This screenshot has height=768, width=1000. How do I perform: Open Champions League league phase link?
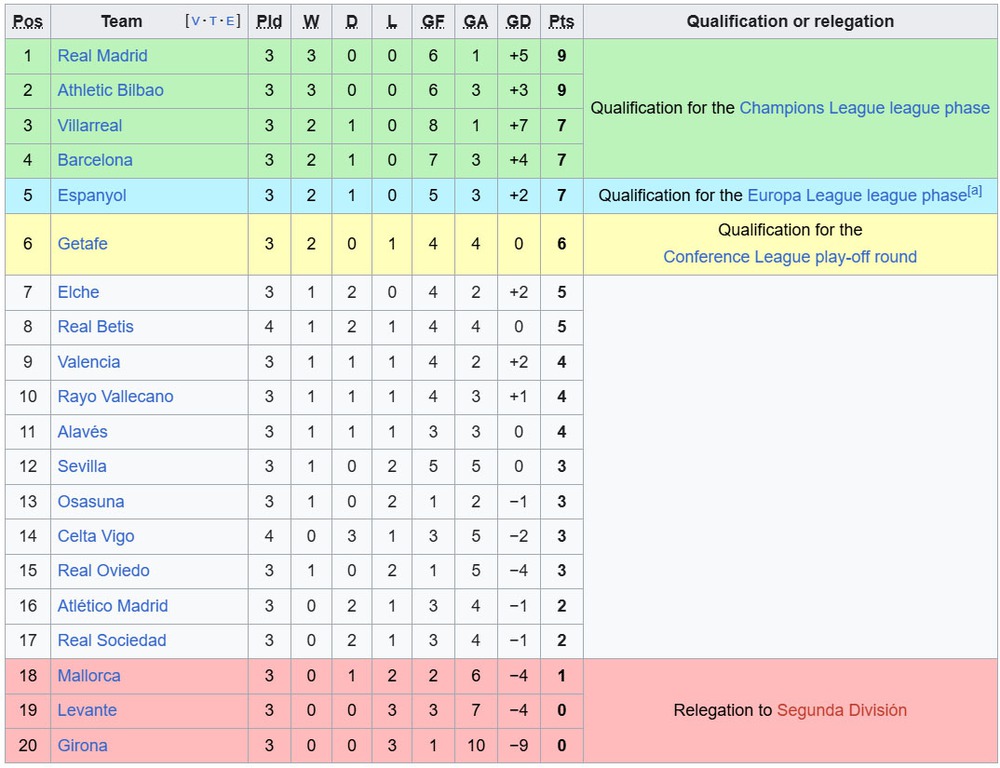[864, 108]
